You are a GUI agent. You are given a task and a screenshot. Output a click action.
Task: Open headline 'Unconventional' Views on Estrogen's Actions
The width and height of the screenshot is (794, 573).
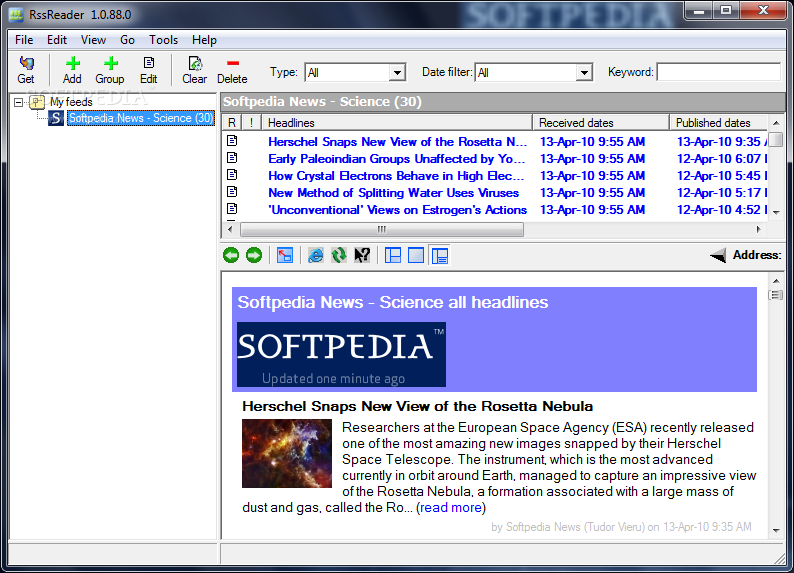click(x=398, y=210)
